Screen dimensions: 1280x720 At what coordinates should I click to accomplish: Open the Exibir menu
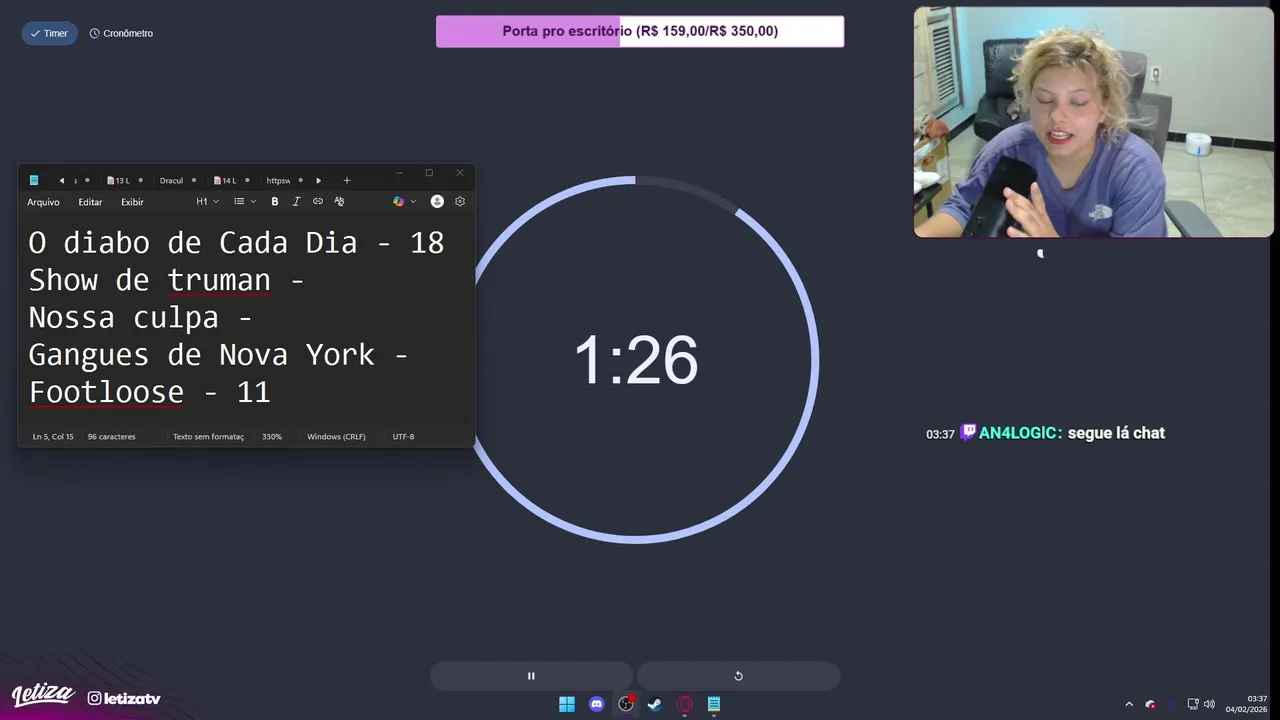(132, 202)
